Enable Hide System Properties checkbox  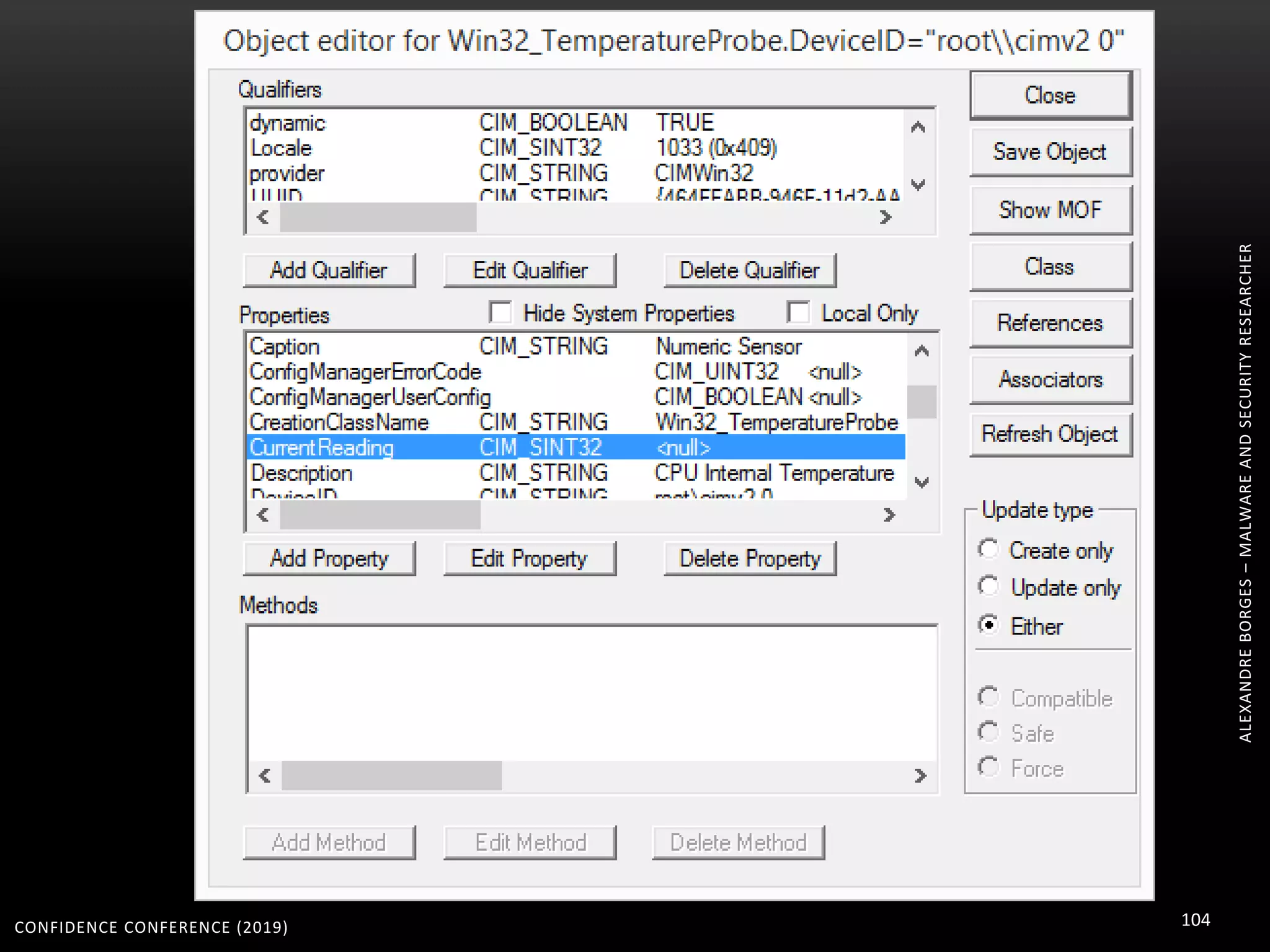(500, 312)
